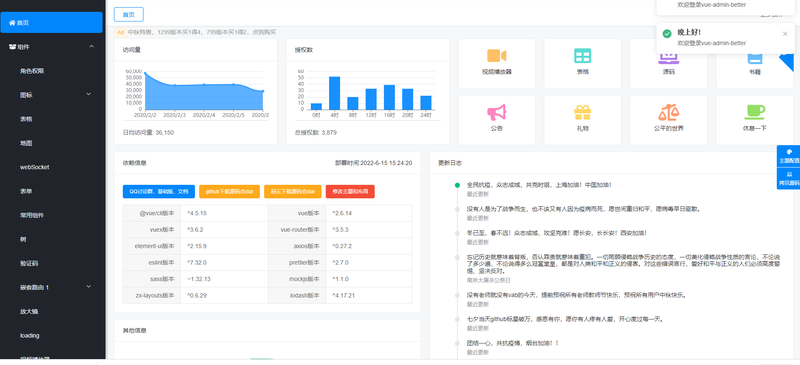The height and width of the screenshot is (365, 800).
Task: Click the 码云下载源码点star button
Action: tap(293, 191)
